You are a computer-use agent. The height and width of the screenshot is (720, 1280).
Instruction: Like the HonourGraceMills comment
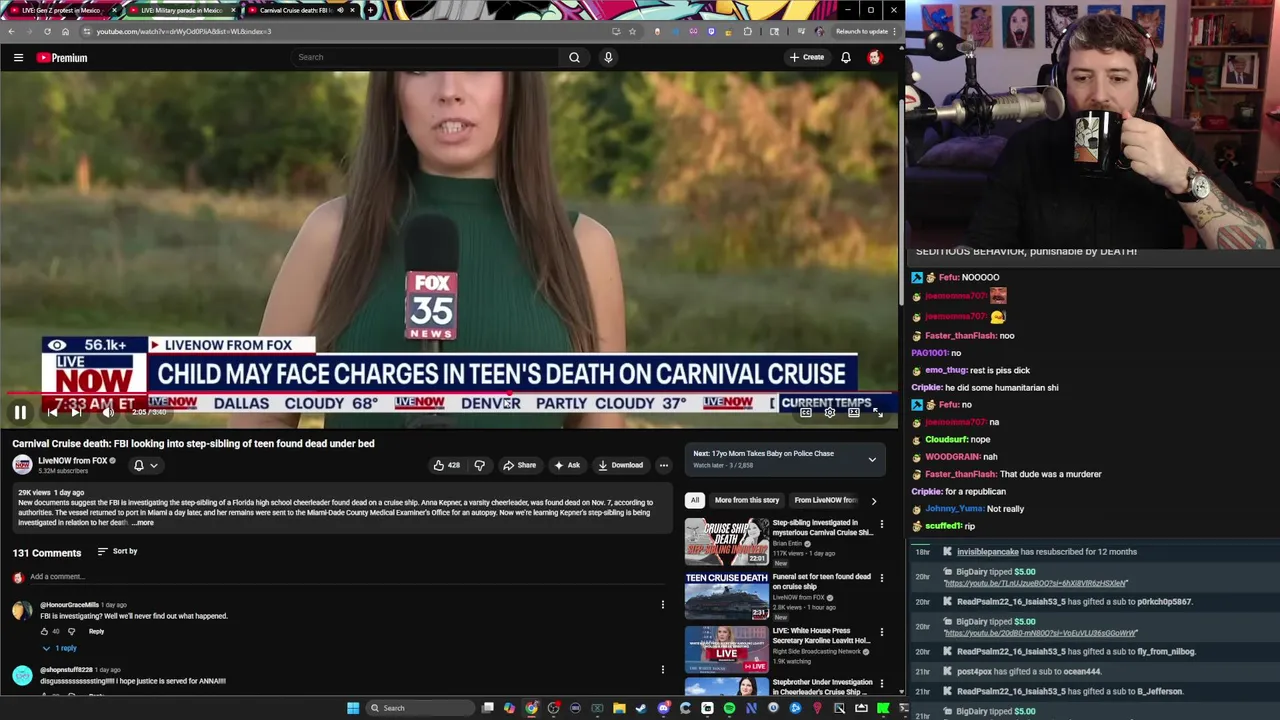click(44, 631)
